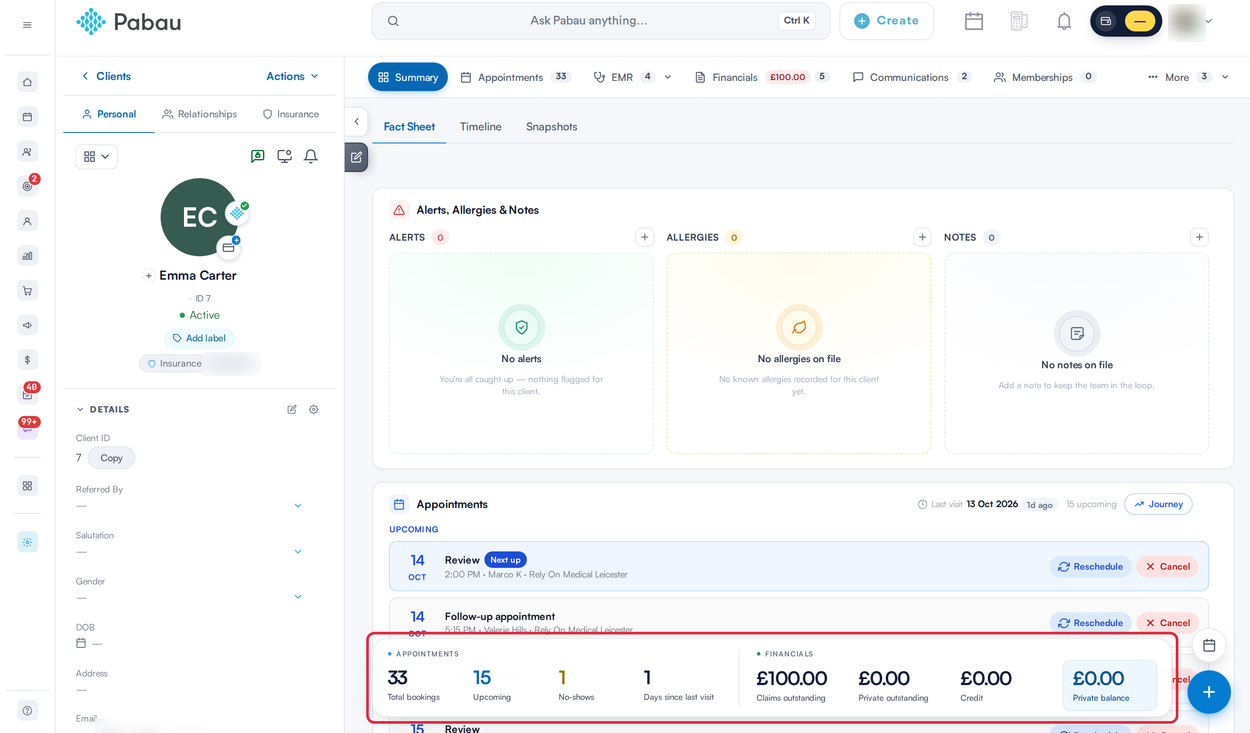Viewport: 1250px width, 733px height.
Task: Open the grid layout dropdown
Action: coord(97,156)
